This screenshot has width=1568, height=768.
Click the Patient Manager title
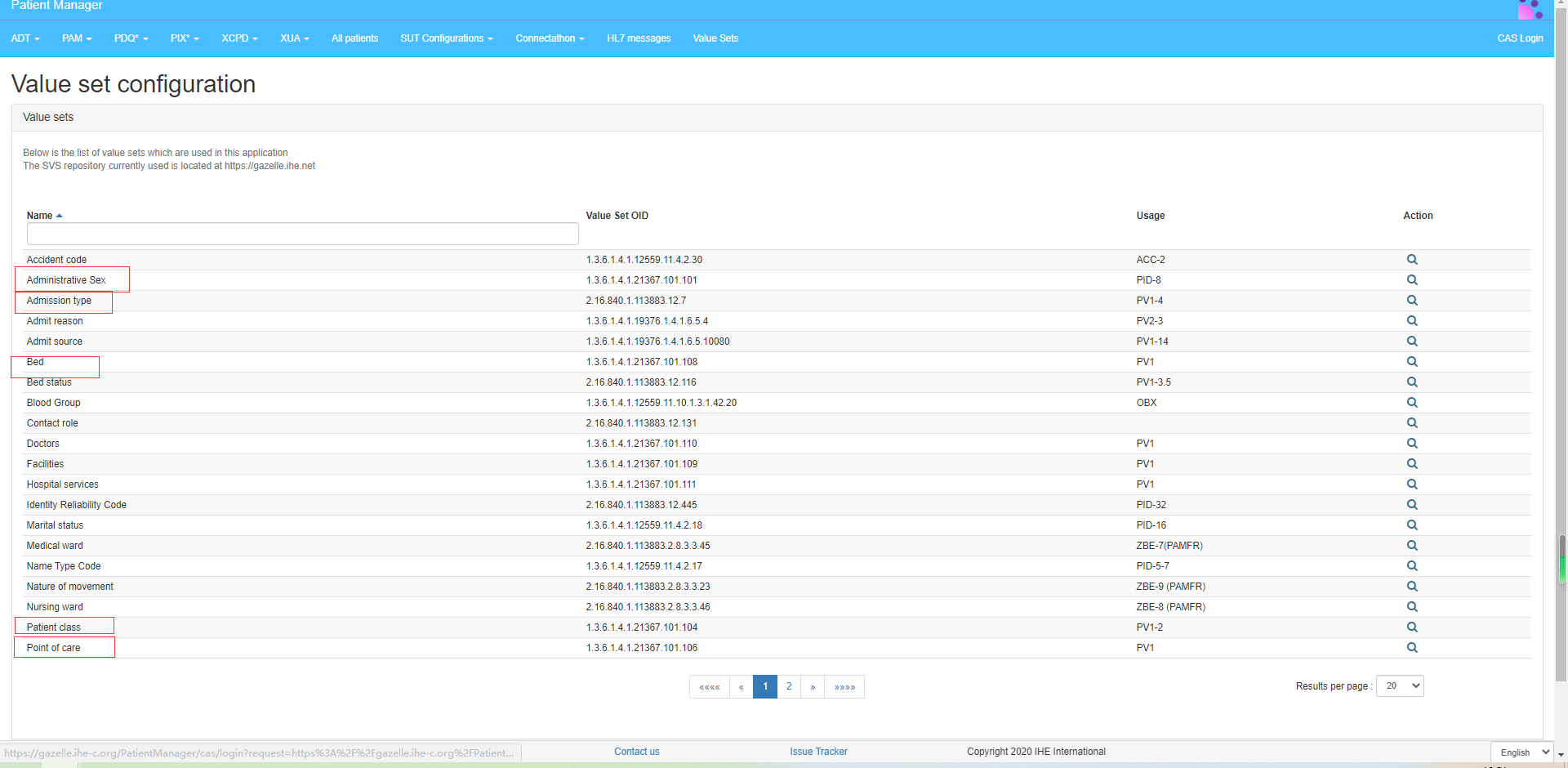(57, 6)
